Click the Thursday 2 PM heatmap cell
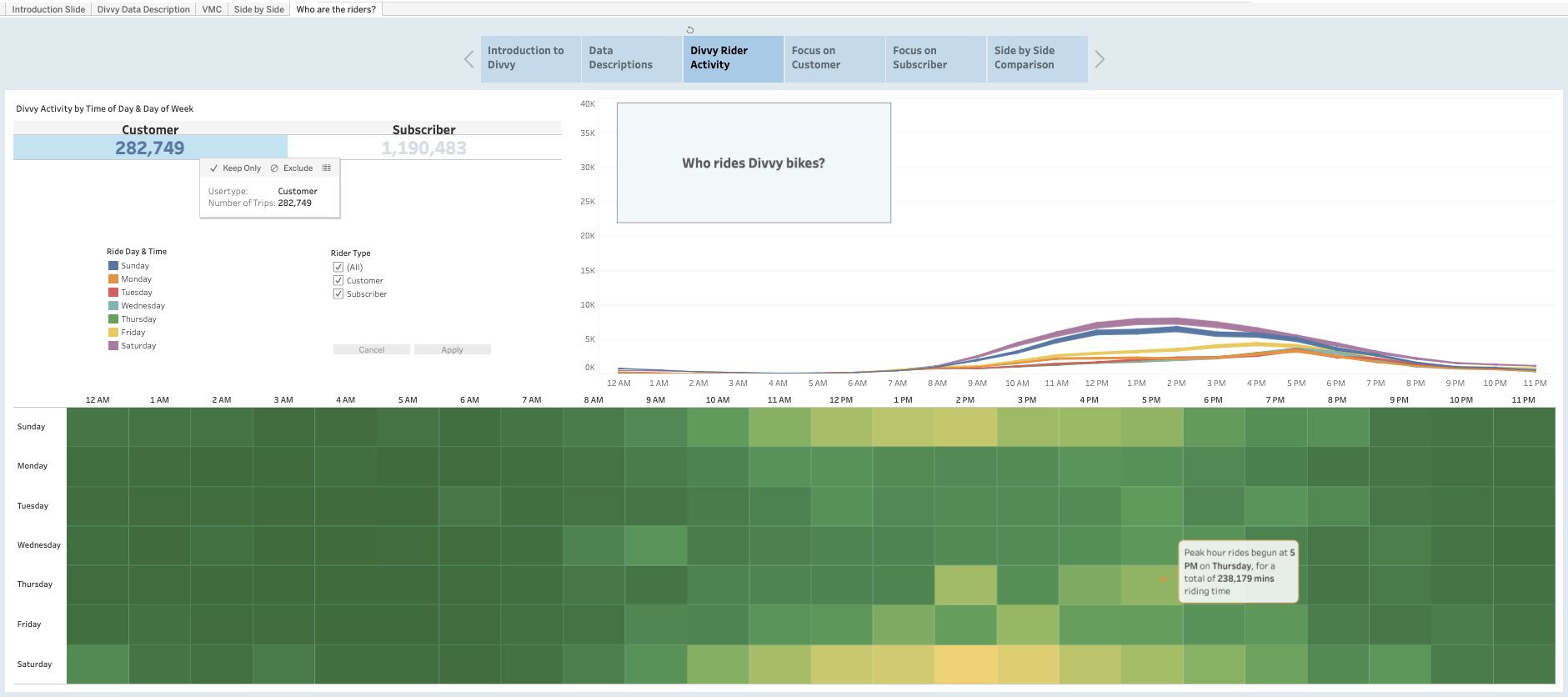The width and height of the screenshot is (1568, 697). 965,584
